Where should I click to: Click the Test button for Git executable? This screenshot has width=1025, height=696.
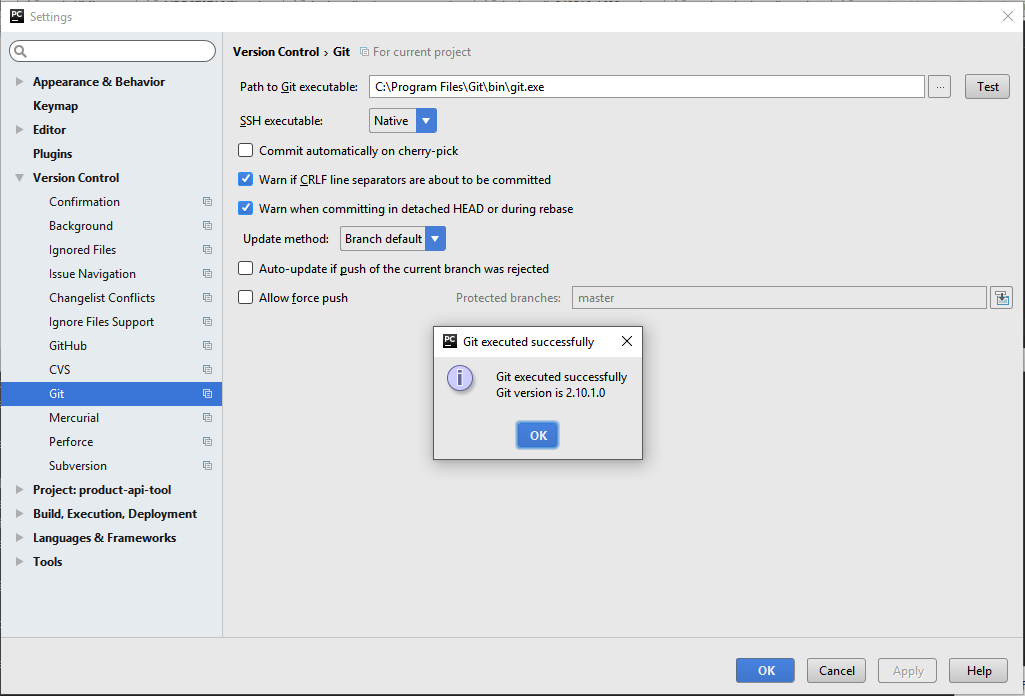click(x=987, y=87)
